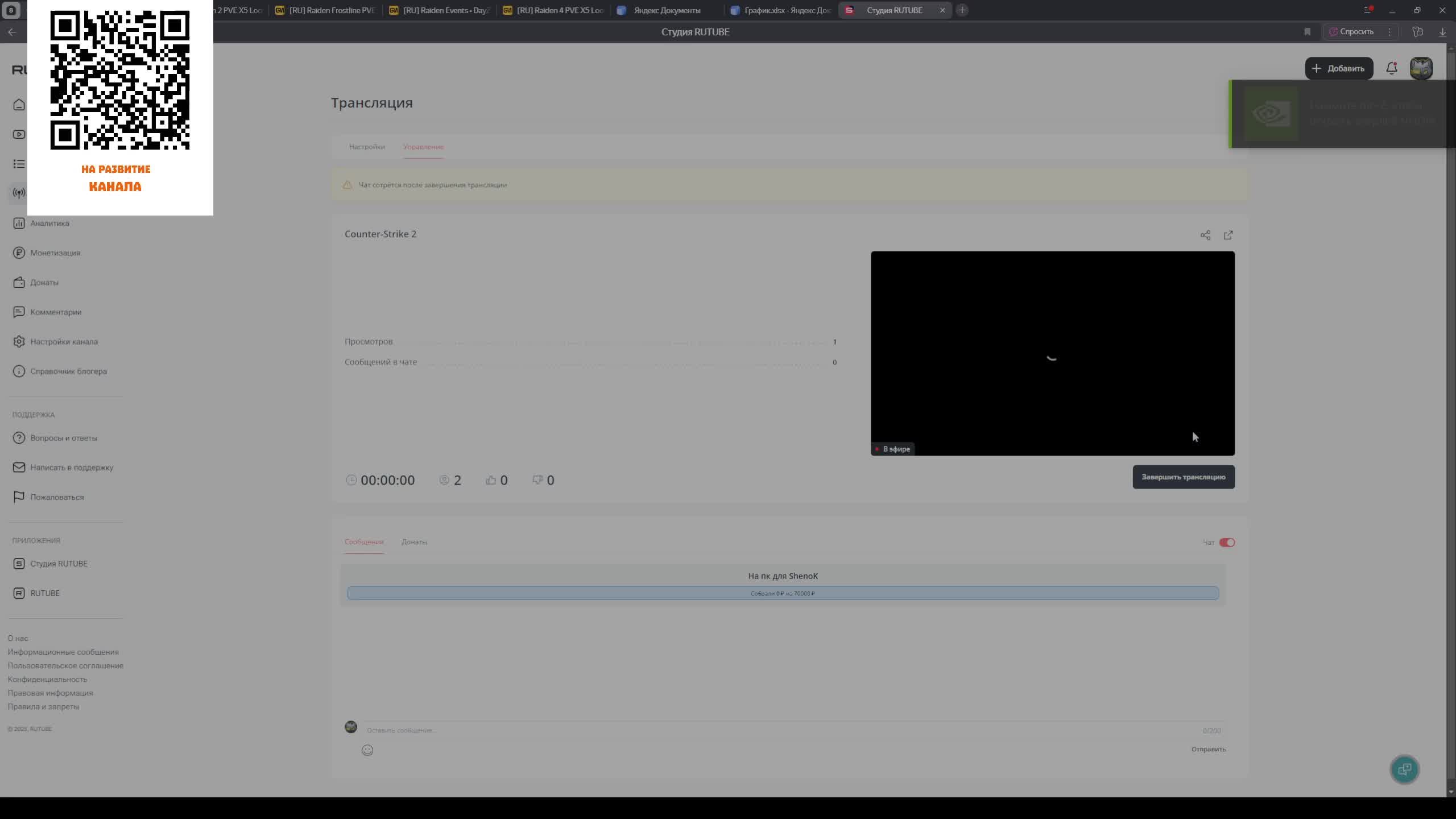Image resolution: width=1456 pixels, height=819 pixels.
Task: Click the Сообщений в чате statistic row
Action: 590,362
